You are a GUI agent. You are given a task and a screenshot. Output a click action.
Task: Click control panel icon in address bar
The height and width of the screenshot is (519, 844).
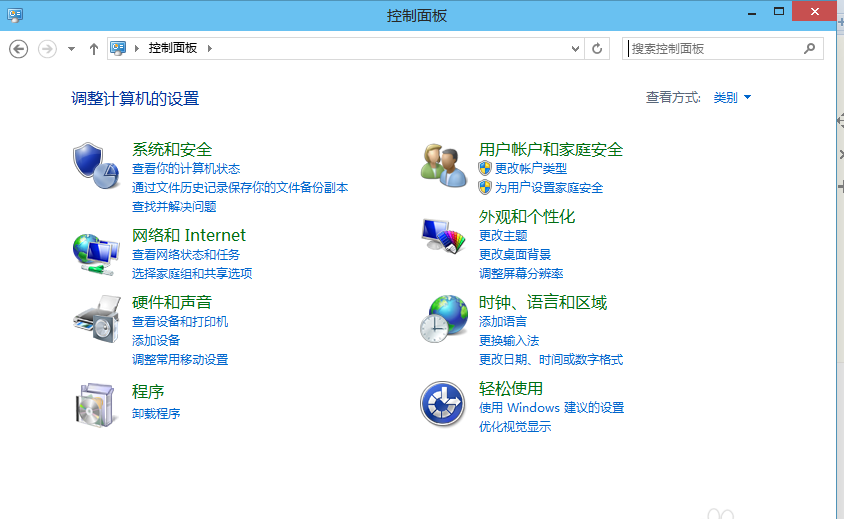click(x=118, y=48)
